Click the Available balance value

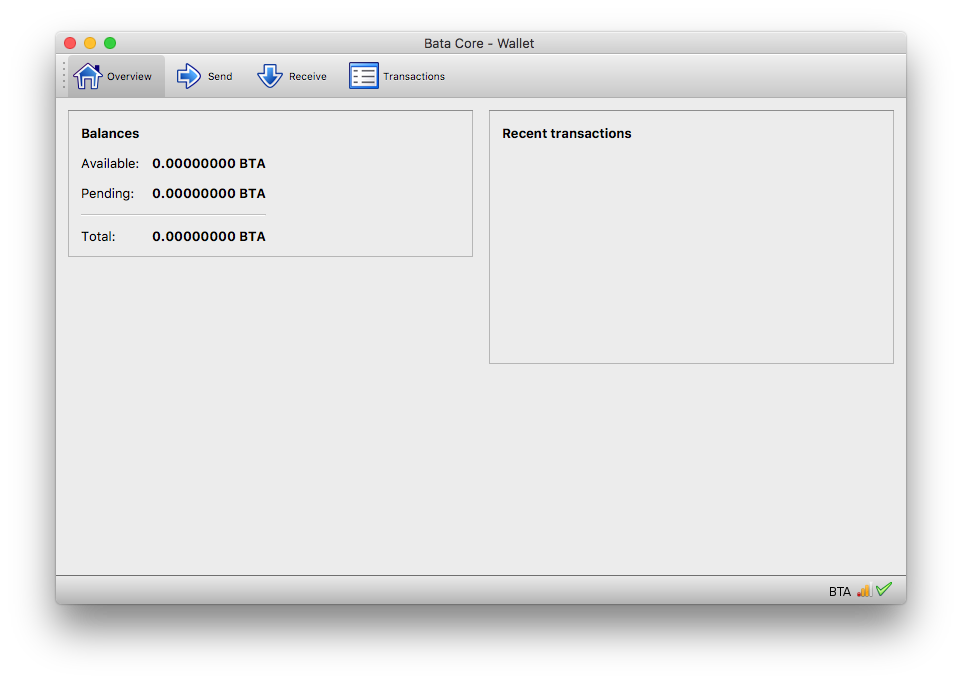tap(209, 164)
